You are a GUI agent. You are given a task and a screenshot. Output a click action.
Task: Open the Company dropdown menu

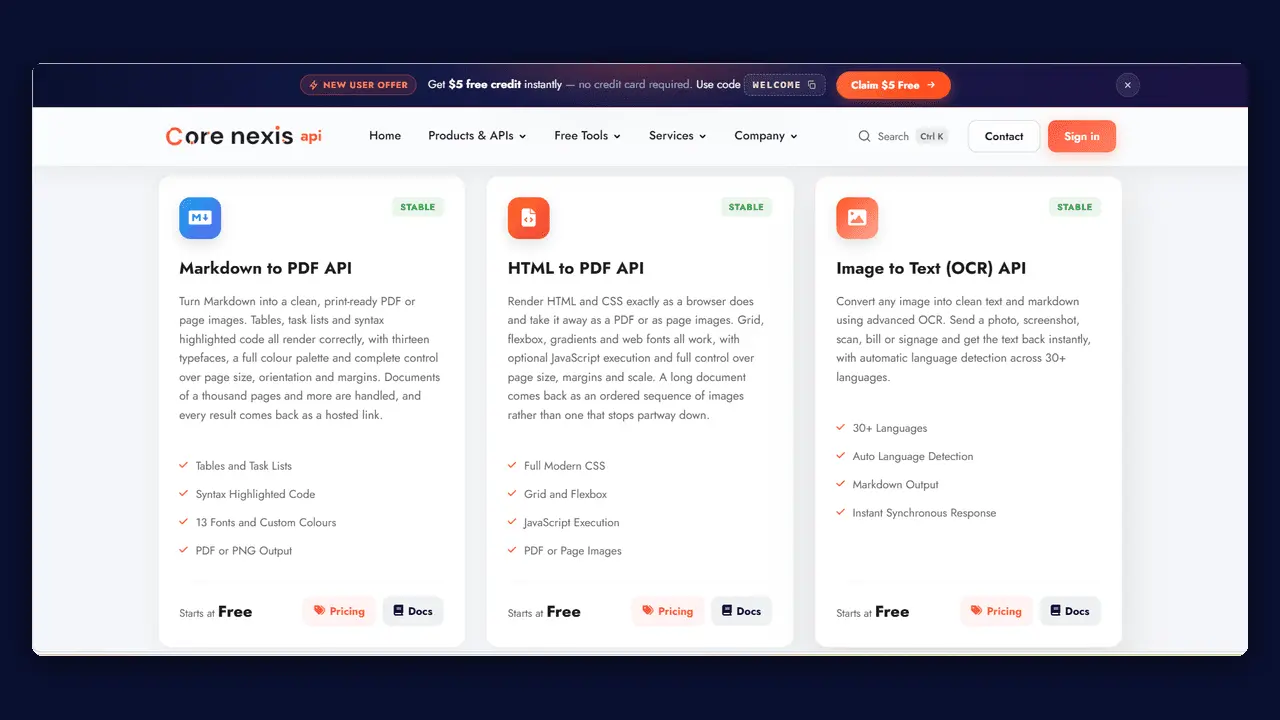coord(766,136)
